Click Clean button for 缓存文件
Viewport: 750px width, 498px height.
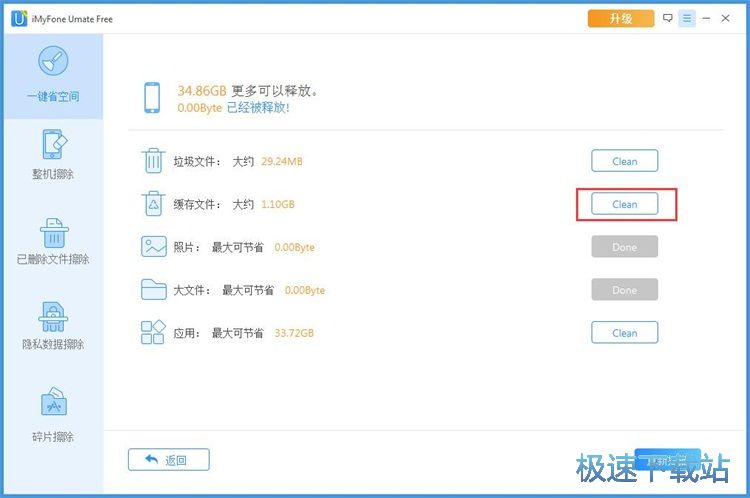pyautogui.click(x=624, y=204)
